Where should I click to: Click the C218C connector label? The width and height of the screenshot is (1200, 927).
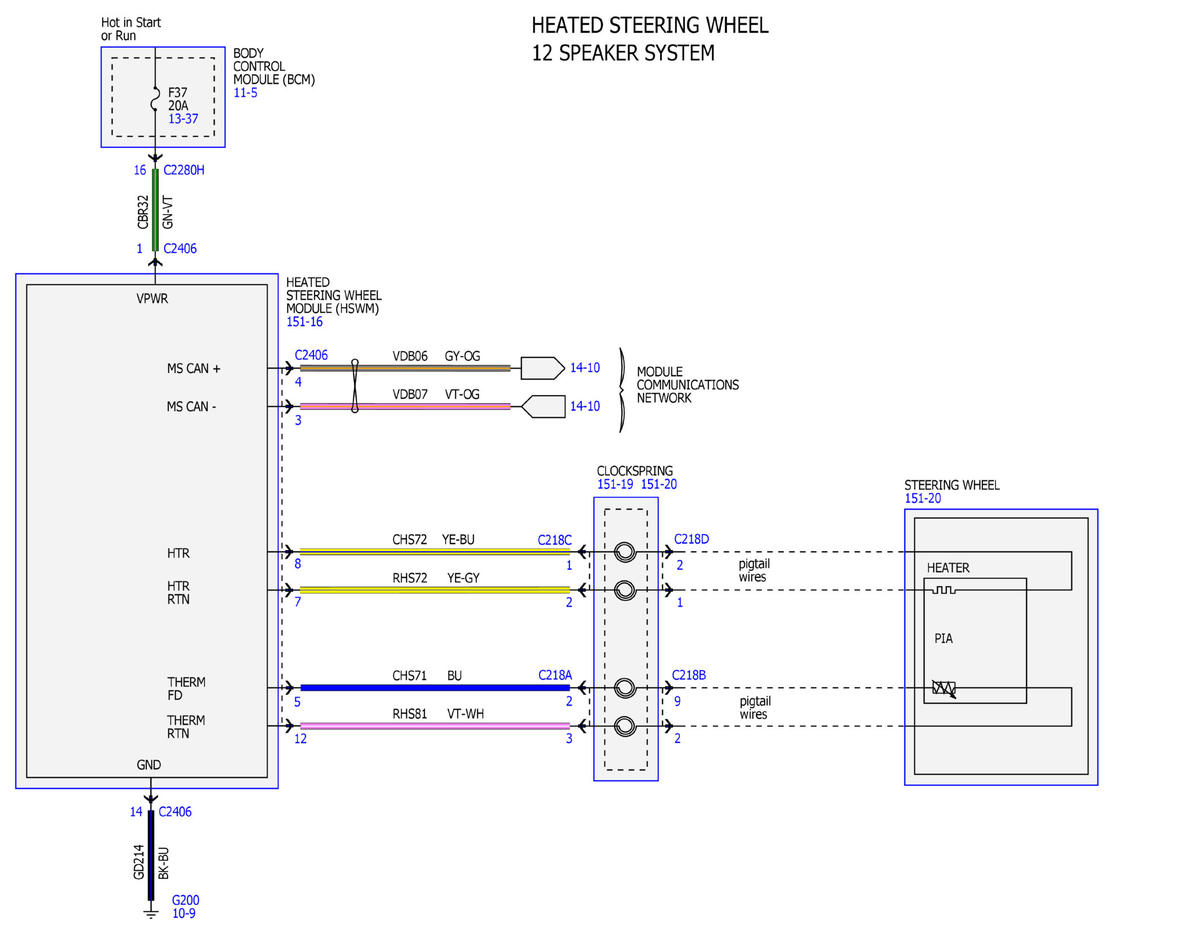555,540
